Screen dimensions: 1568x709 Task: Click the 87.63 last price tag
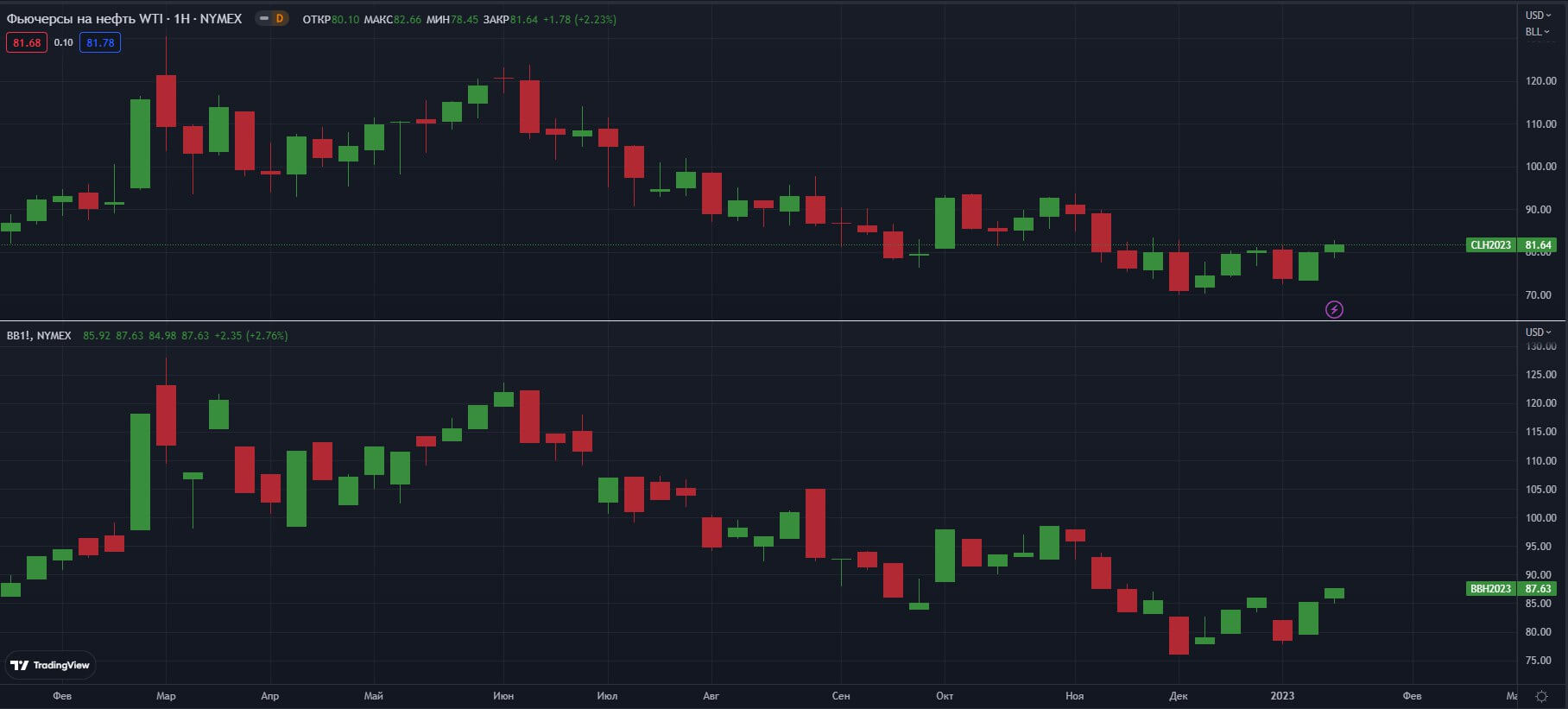coord(1538,589)
